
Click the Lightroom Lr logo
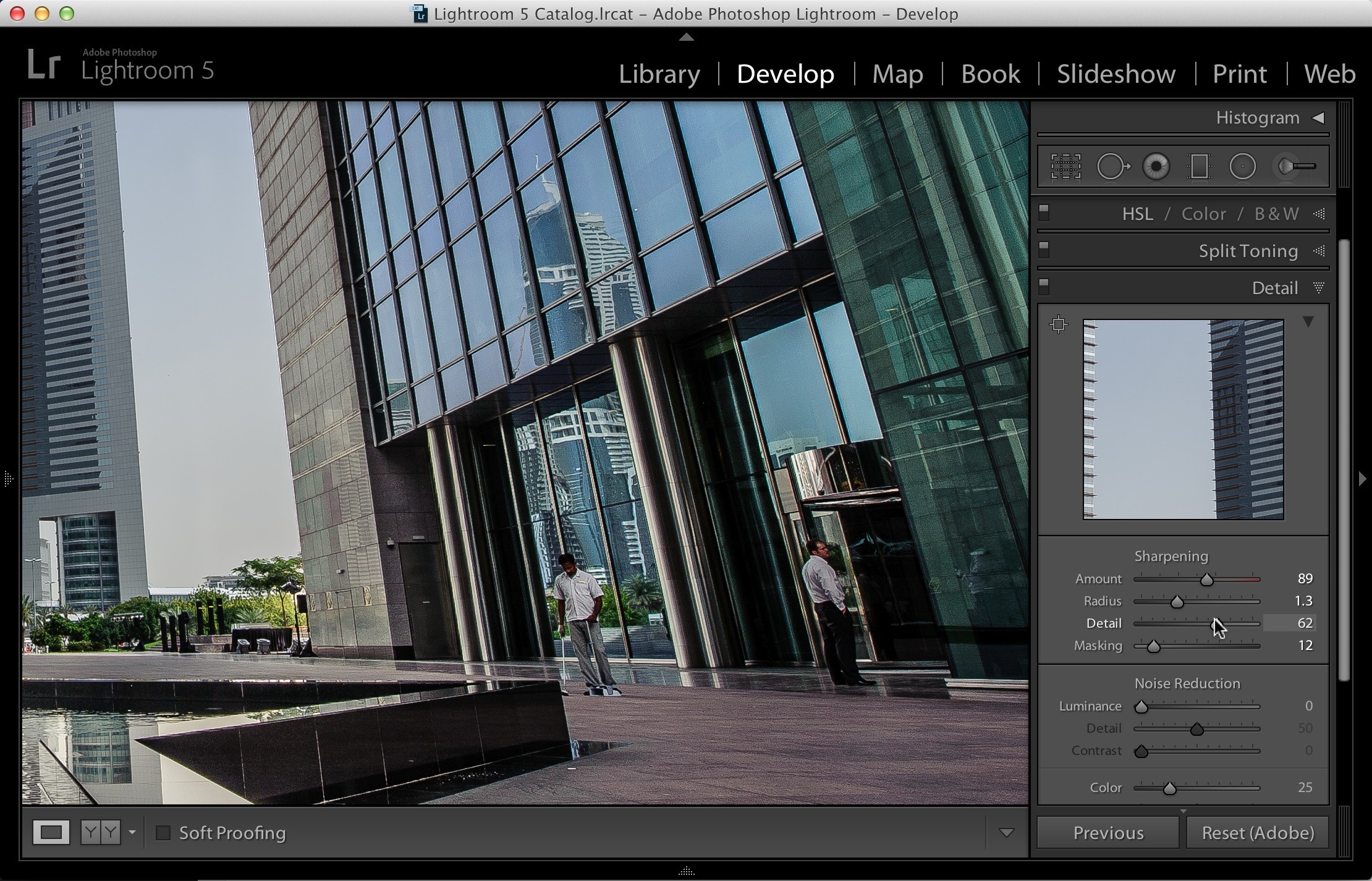[x=44, y=65]
